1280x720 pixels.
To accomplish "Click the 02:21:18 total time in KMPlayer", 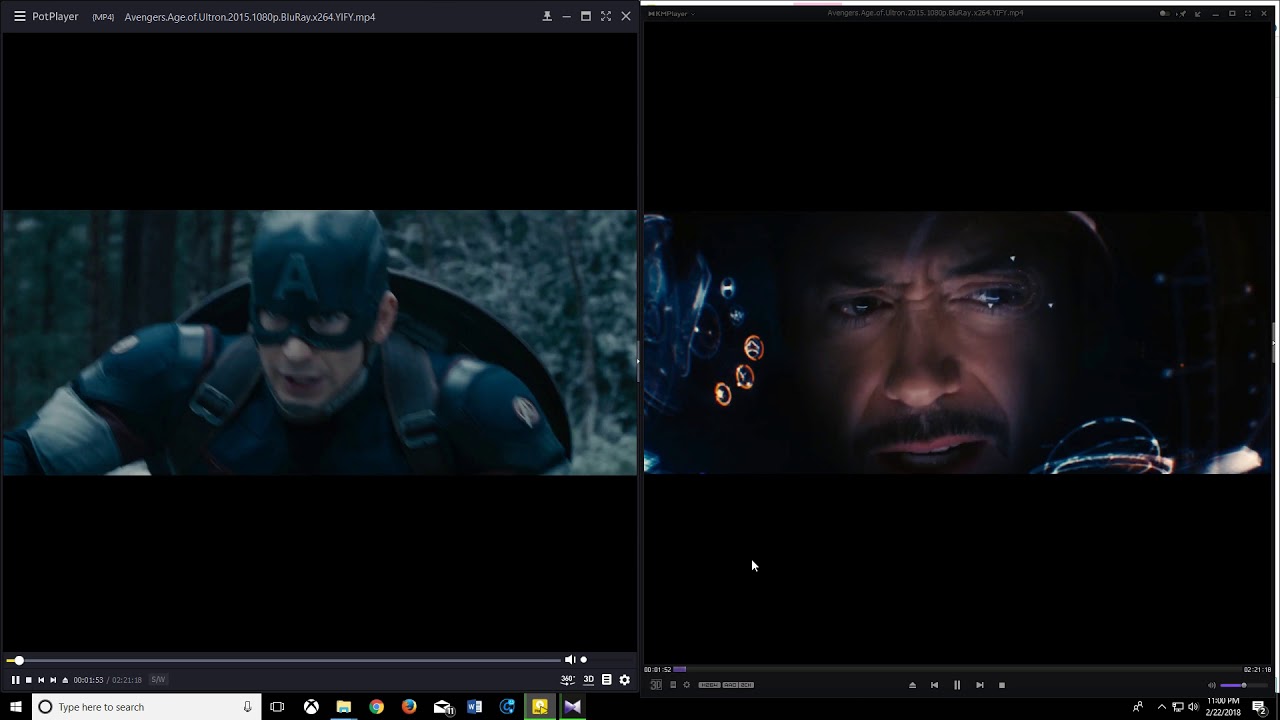I will 1258,669.
